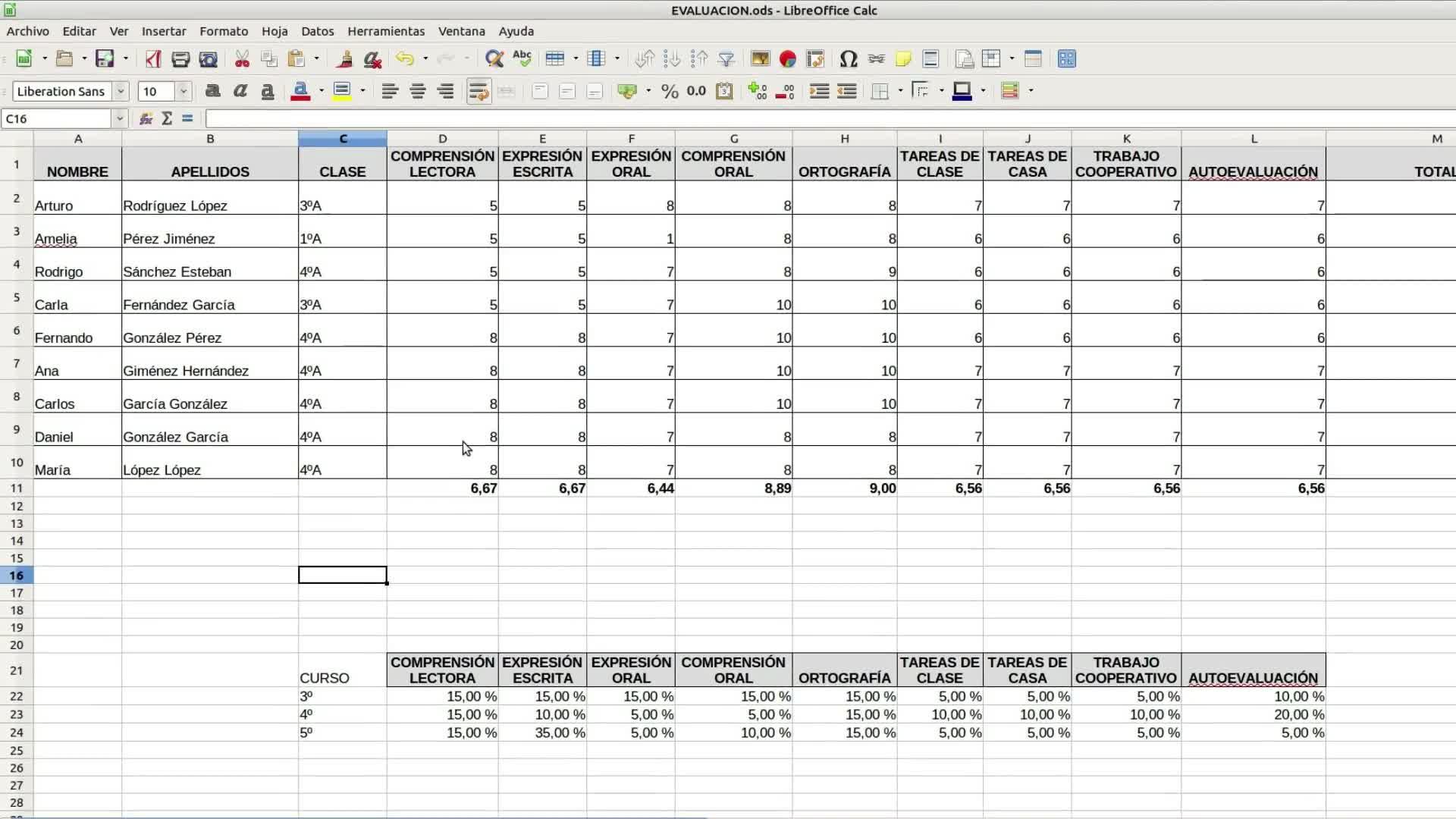Toggle align bottom
This screenshot has height=819, width=1456.
595,92
